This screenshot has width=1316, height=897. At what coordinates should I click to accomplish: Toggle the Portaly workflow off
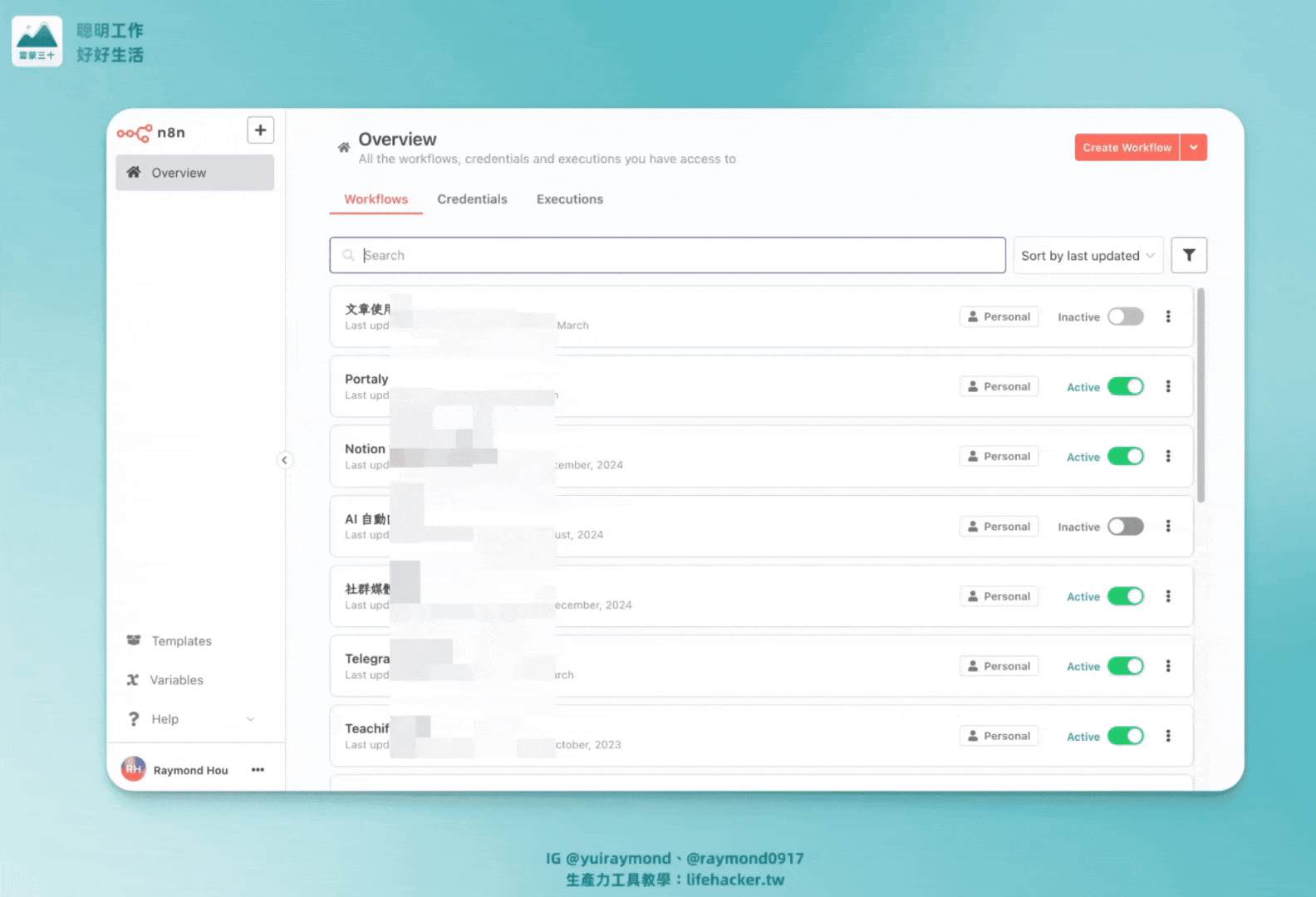(1126, 386)
